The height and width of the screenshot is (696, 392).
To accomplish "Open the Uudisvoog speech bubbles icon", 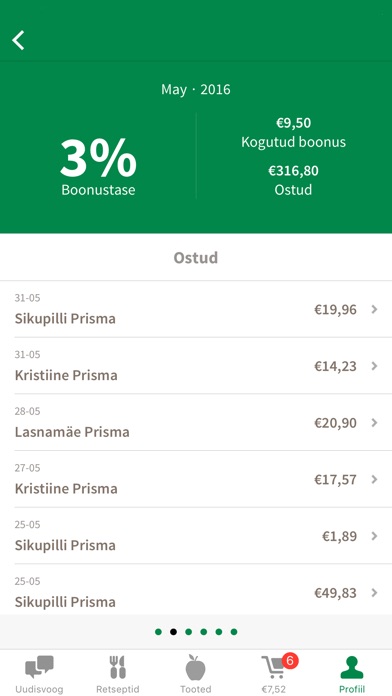I will (x=39, y=667).
